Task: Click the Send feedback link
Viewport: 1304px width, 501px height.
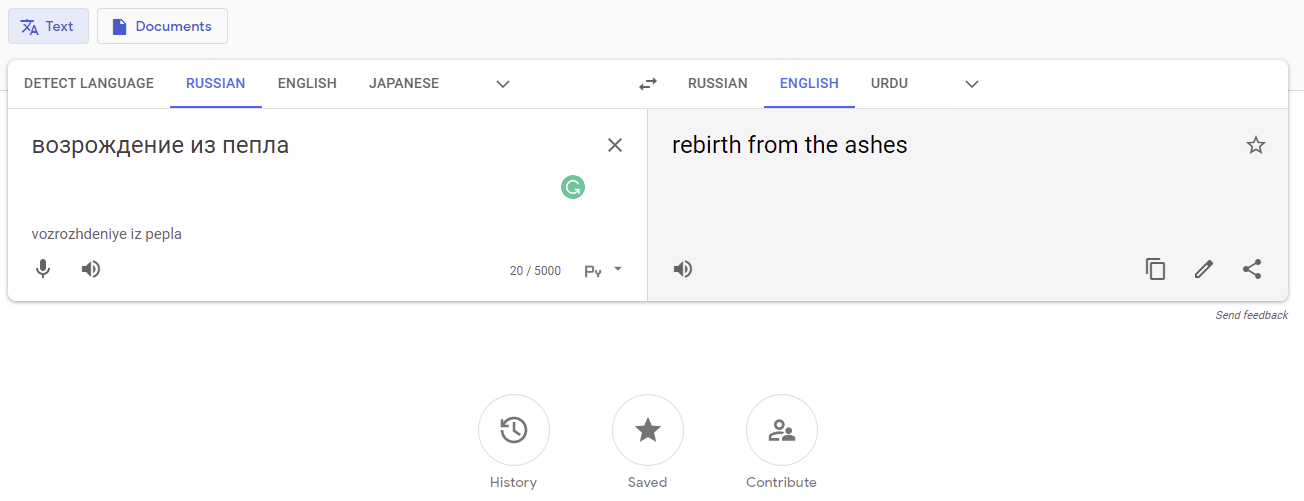Action: pyautogui.click(x=1252, y=315)
